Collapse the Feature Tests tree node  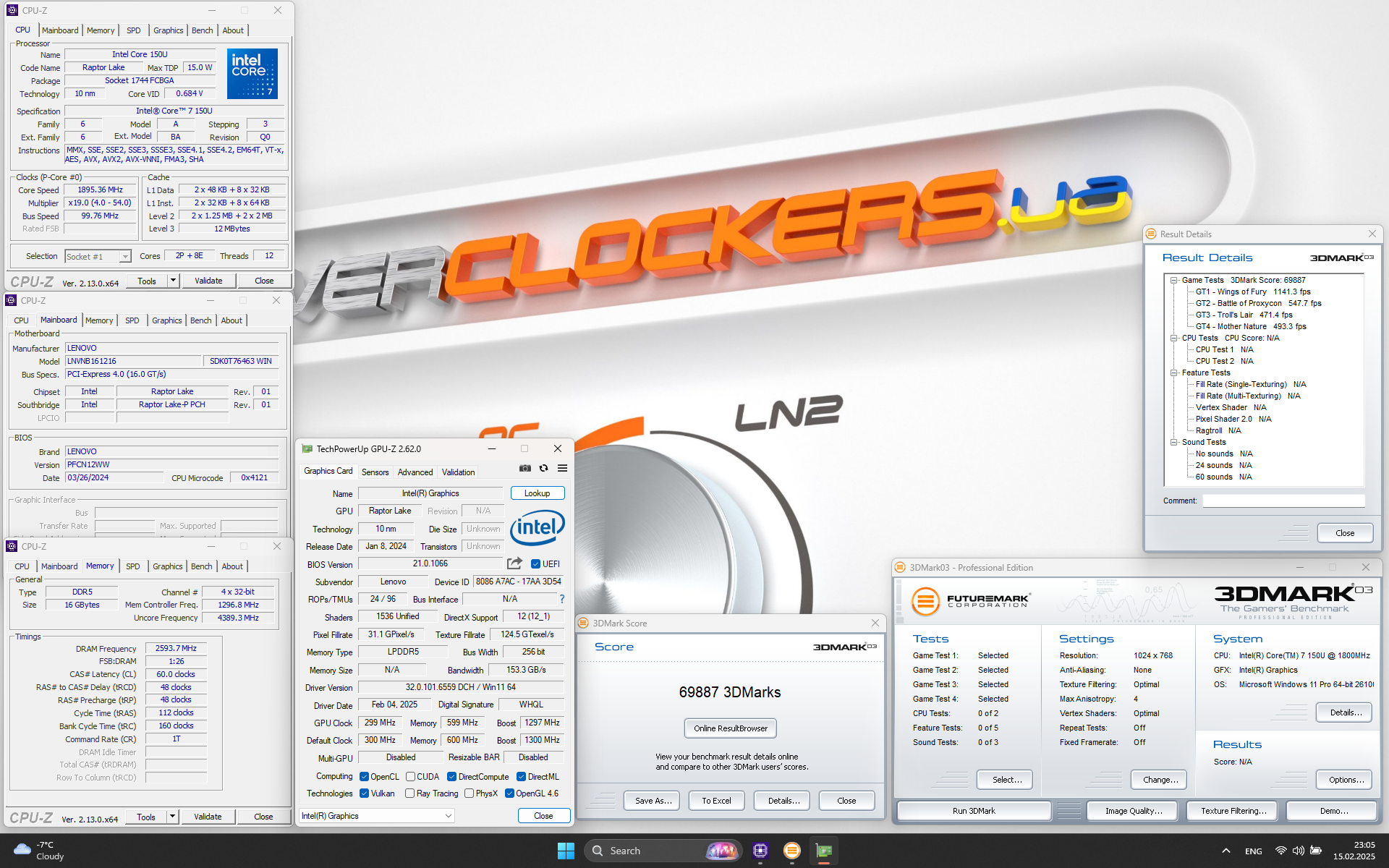click(1173, 373)
